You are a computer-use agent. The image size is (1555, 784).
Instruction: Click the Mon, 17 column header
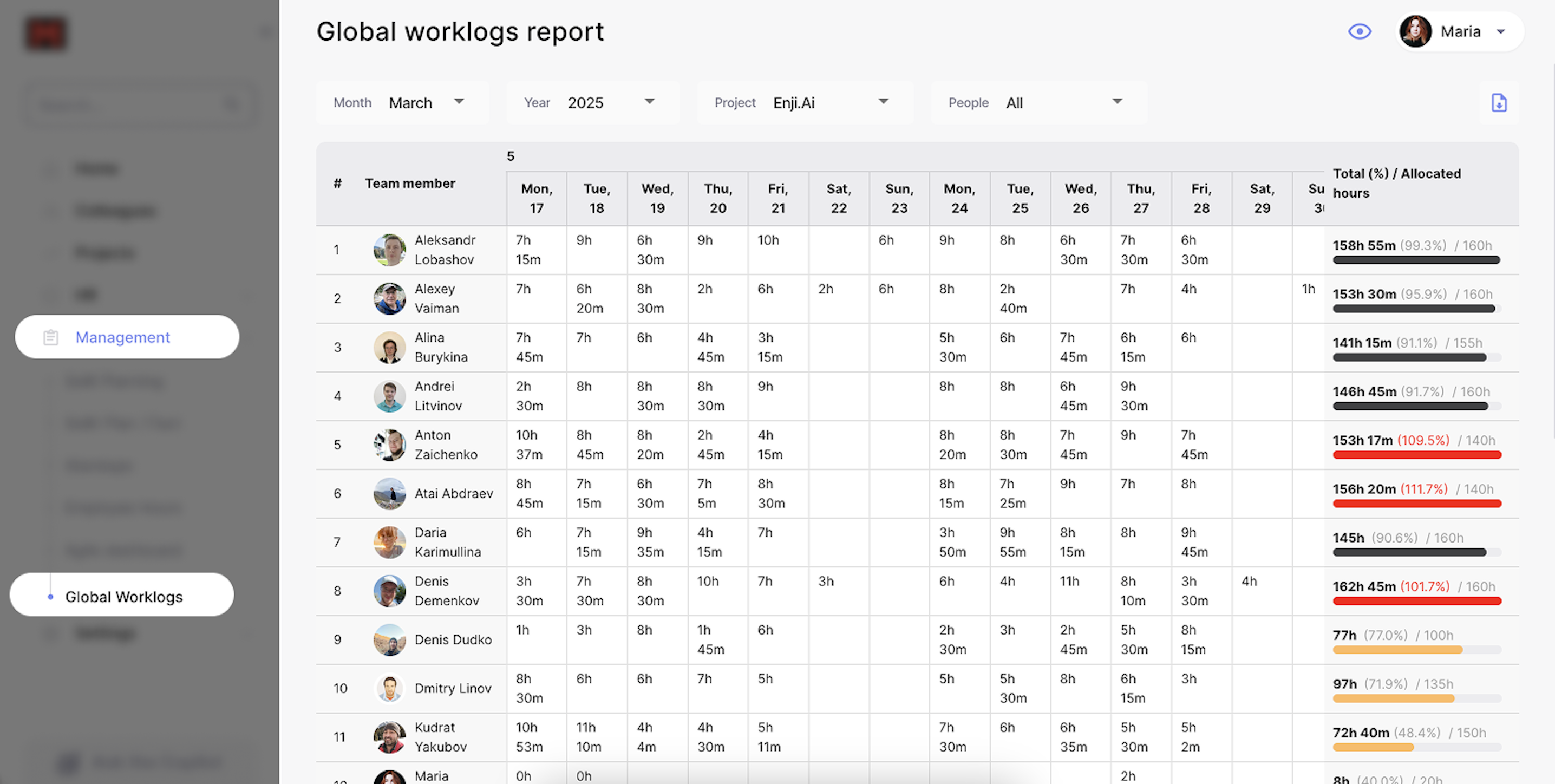point(537,199)
